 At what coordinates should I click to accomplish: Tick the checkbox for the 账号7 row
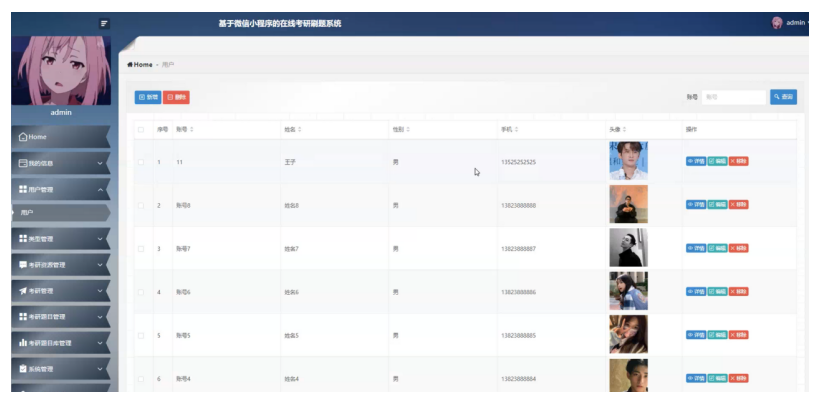coord(141,249)
